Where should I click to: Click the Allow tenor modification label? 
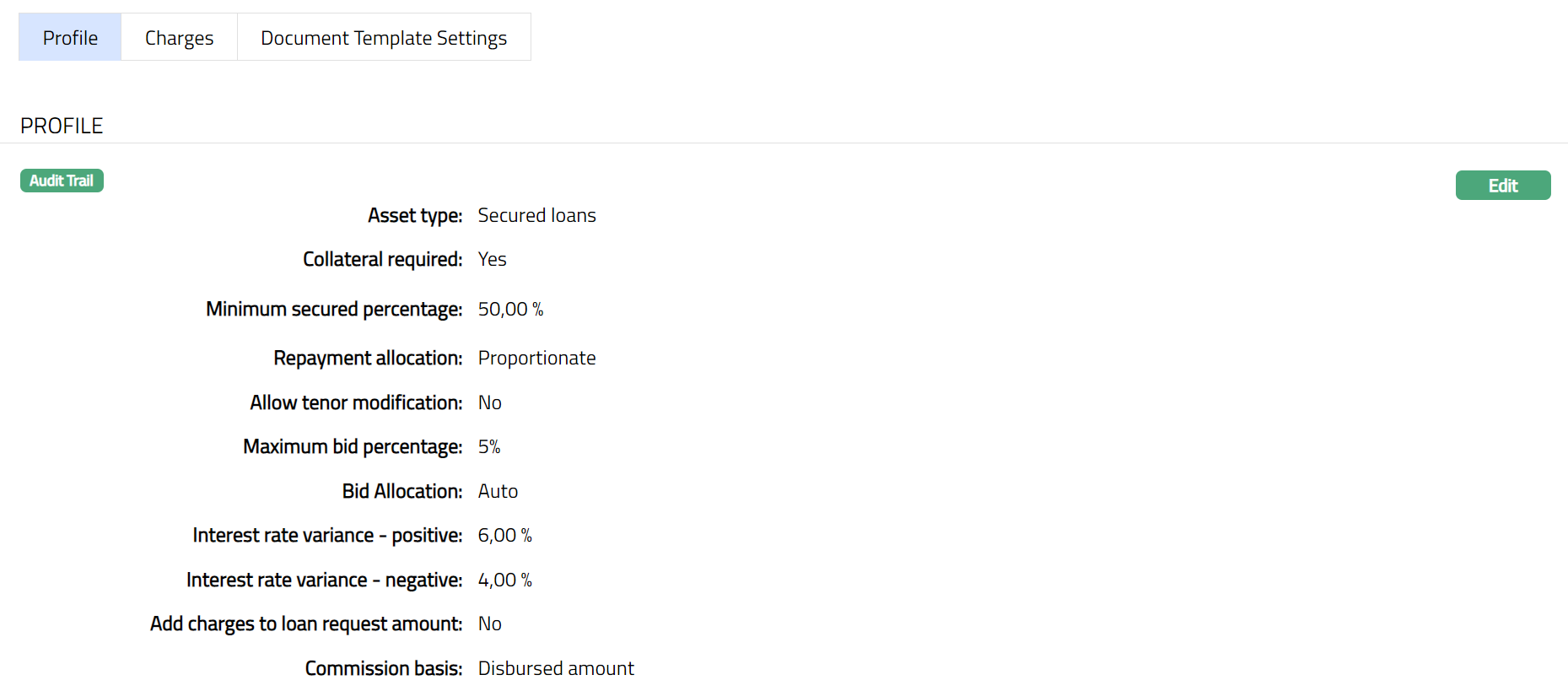click(356, 403)
